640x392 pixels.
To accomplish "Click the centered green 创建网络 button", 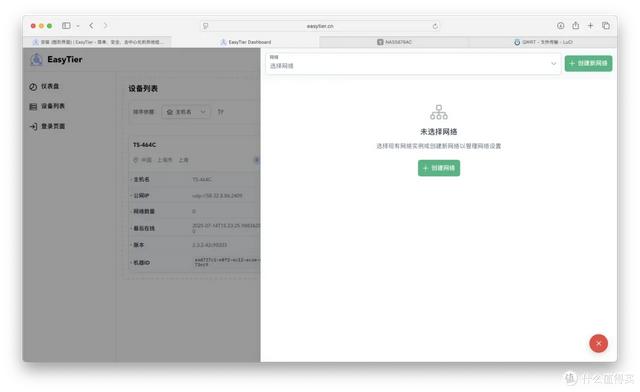I will click(x=439, y=168).
